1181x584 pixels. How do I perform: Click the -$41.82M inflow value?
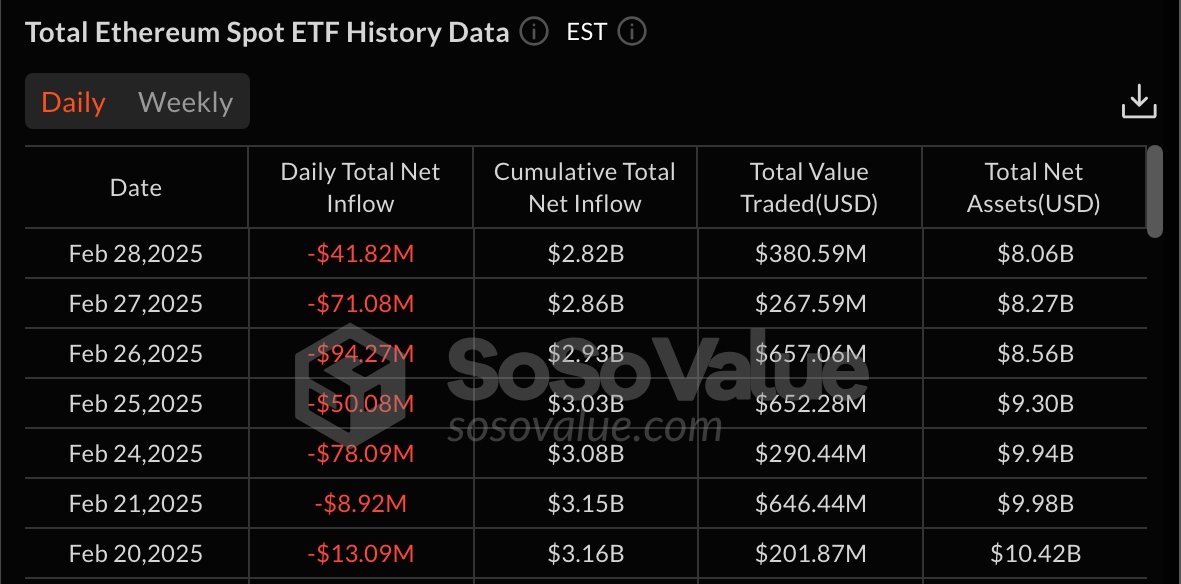pos(360,253)
